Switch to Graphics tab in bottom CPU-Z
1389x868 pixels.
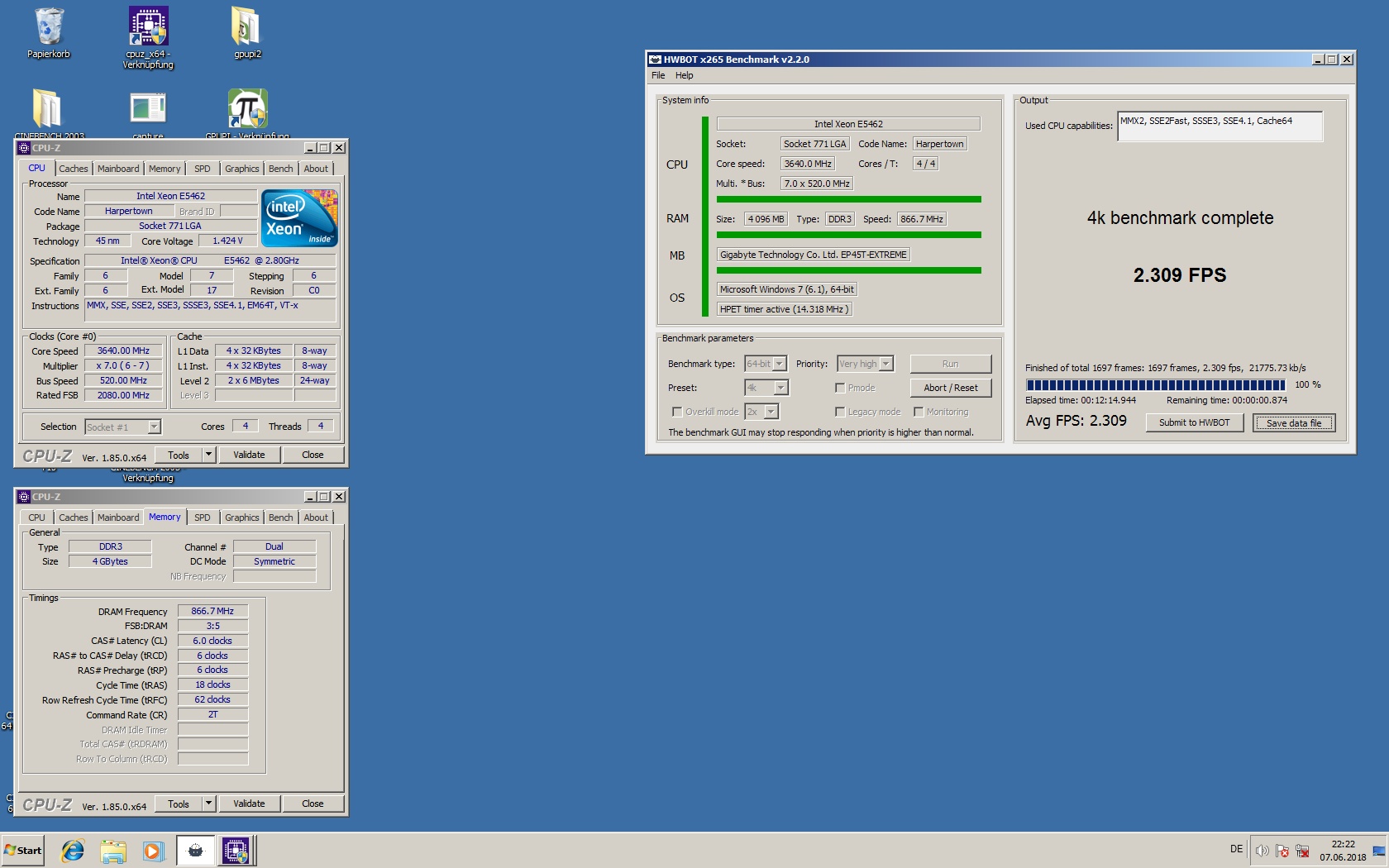(x=242, y=517)
